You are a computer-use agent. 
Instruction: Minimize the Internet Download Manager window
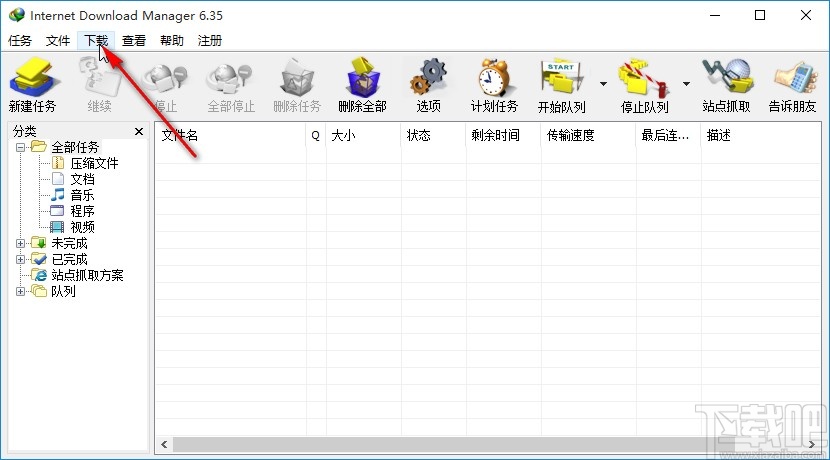[715, 15]
